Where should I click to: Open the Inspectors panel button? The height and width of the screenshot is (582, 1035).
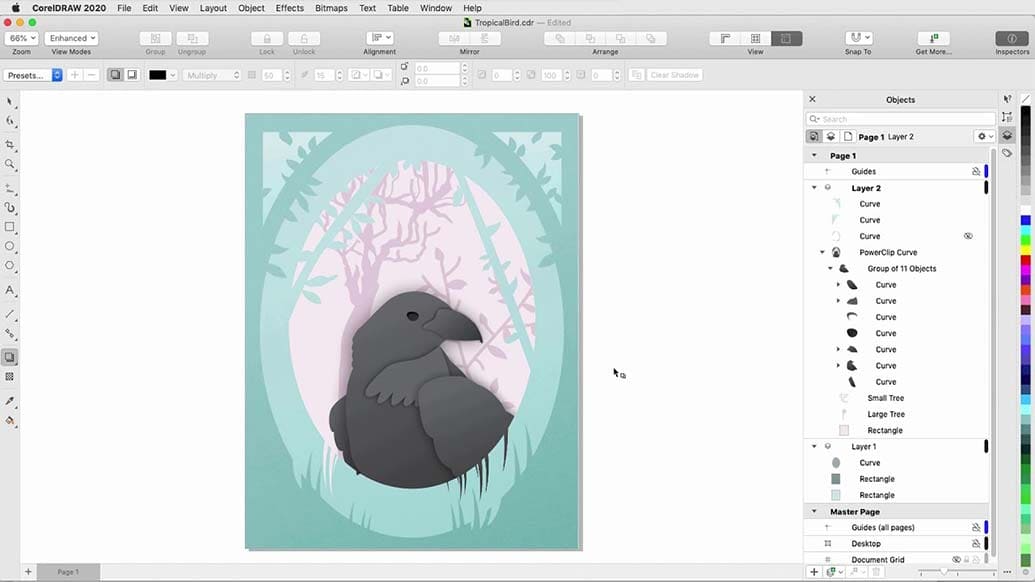1012,38
